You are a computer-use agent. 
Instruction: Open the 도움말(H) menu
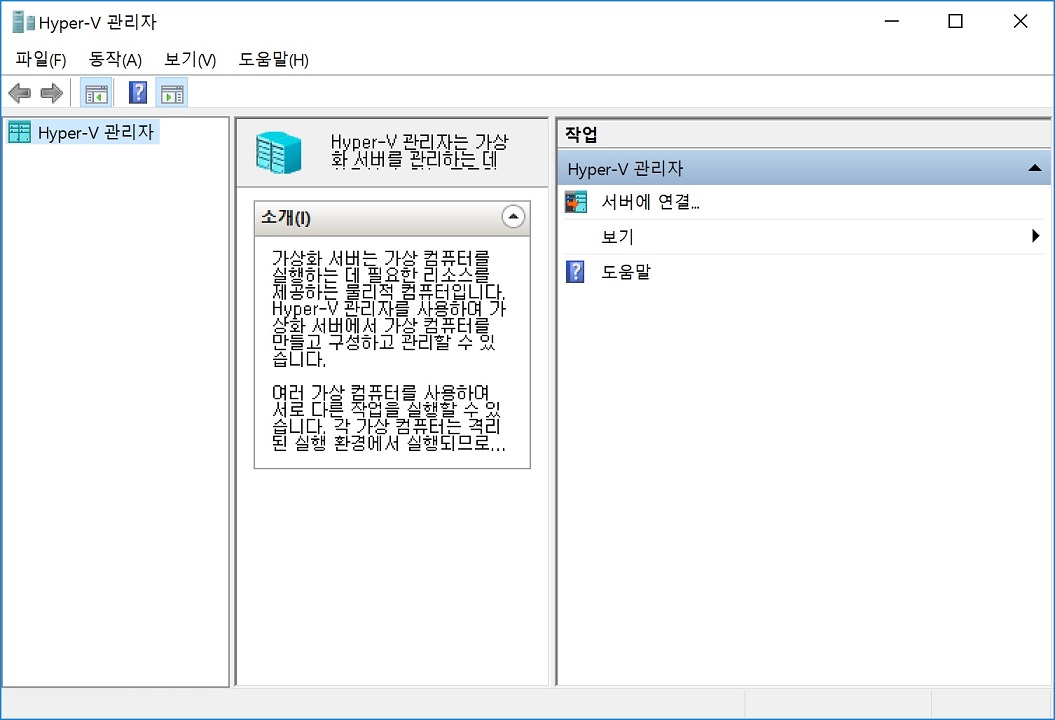[x=274, y=60]
